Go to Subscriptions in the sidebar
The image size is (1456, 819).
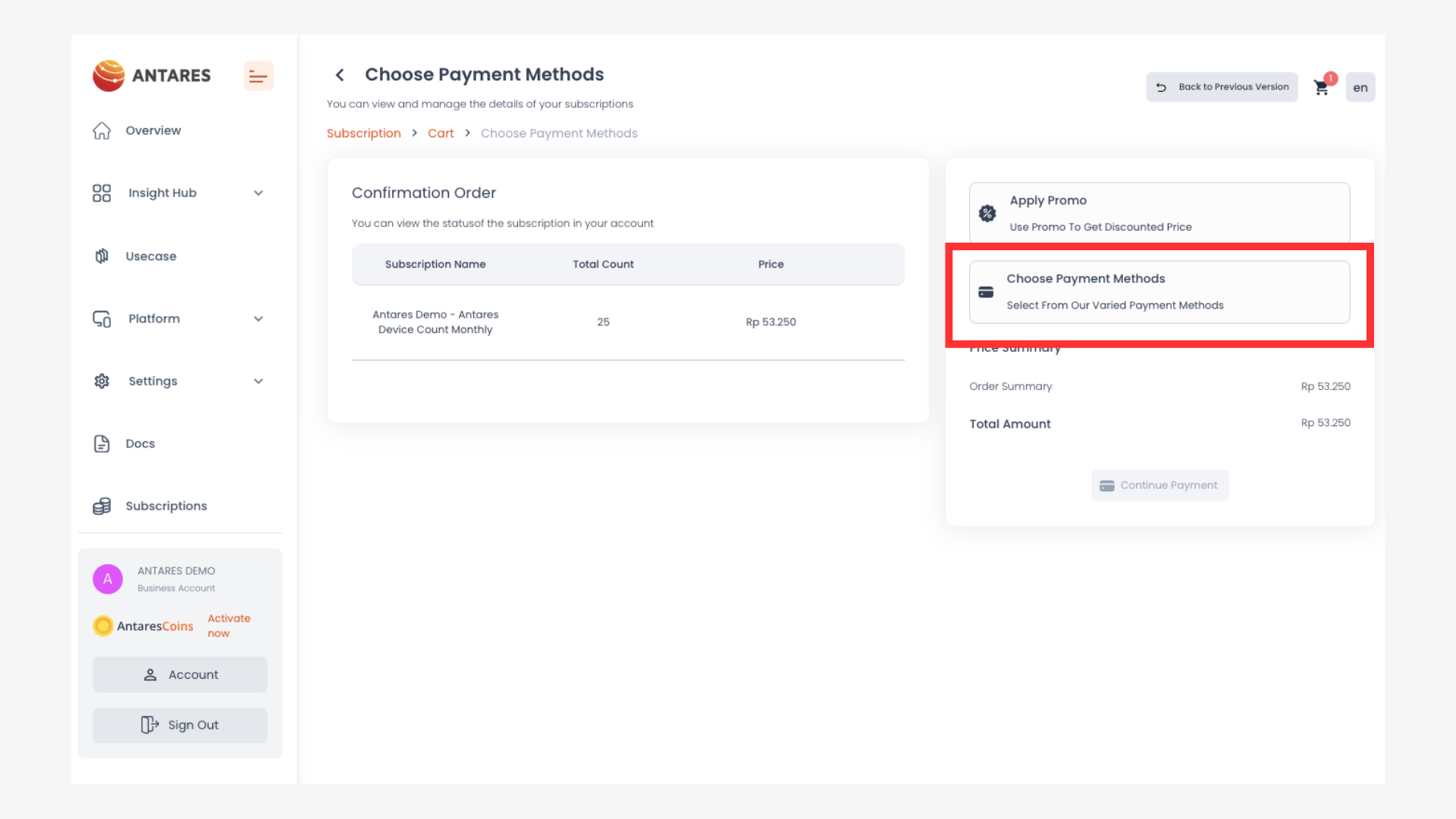point(166,506)
